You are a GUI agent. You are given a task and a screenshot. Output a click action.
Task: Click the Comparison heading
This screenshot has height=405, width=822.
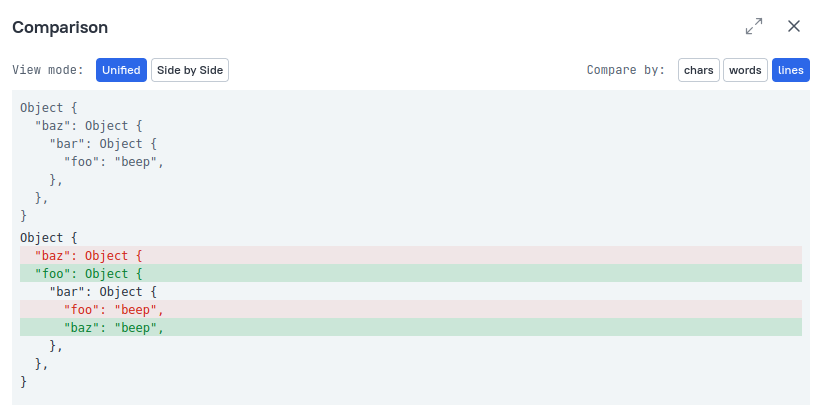coord(60,27)
